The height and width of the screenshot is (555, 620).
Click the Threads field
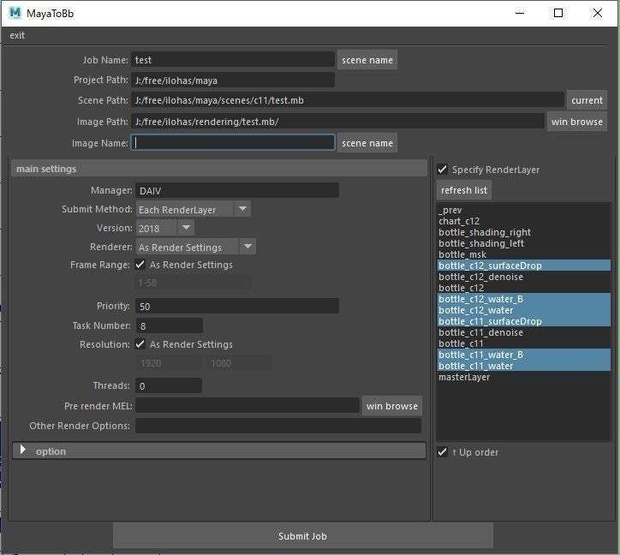coord(169,386)
